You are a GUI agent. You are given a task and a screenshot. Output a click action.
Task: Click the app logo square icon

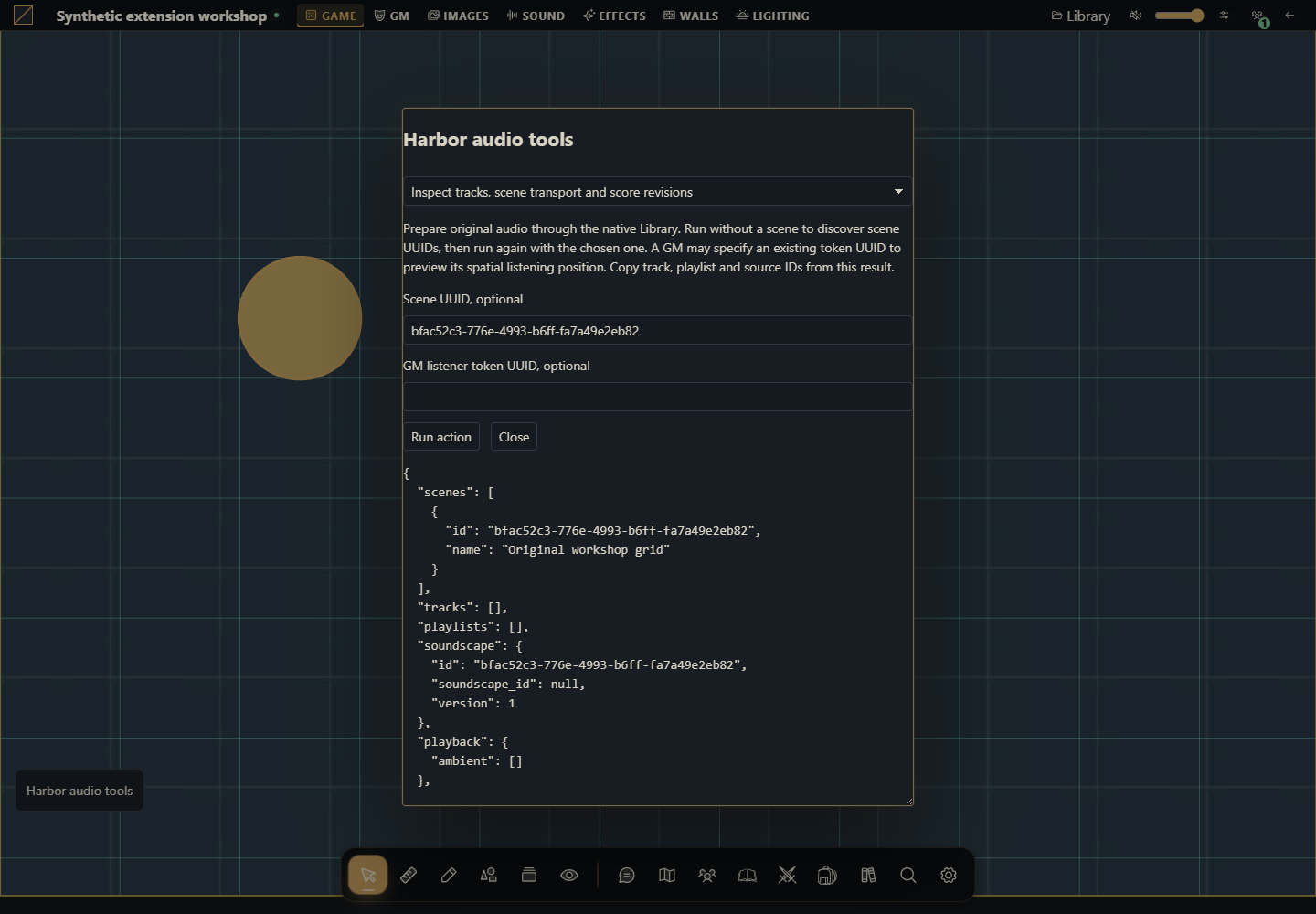pyautogui.click(x=24, y=16)
